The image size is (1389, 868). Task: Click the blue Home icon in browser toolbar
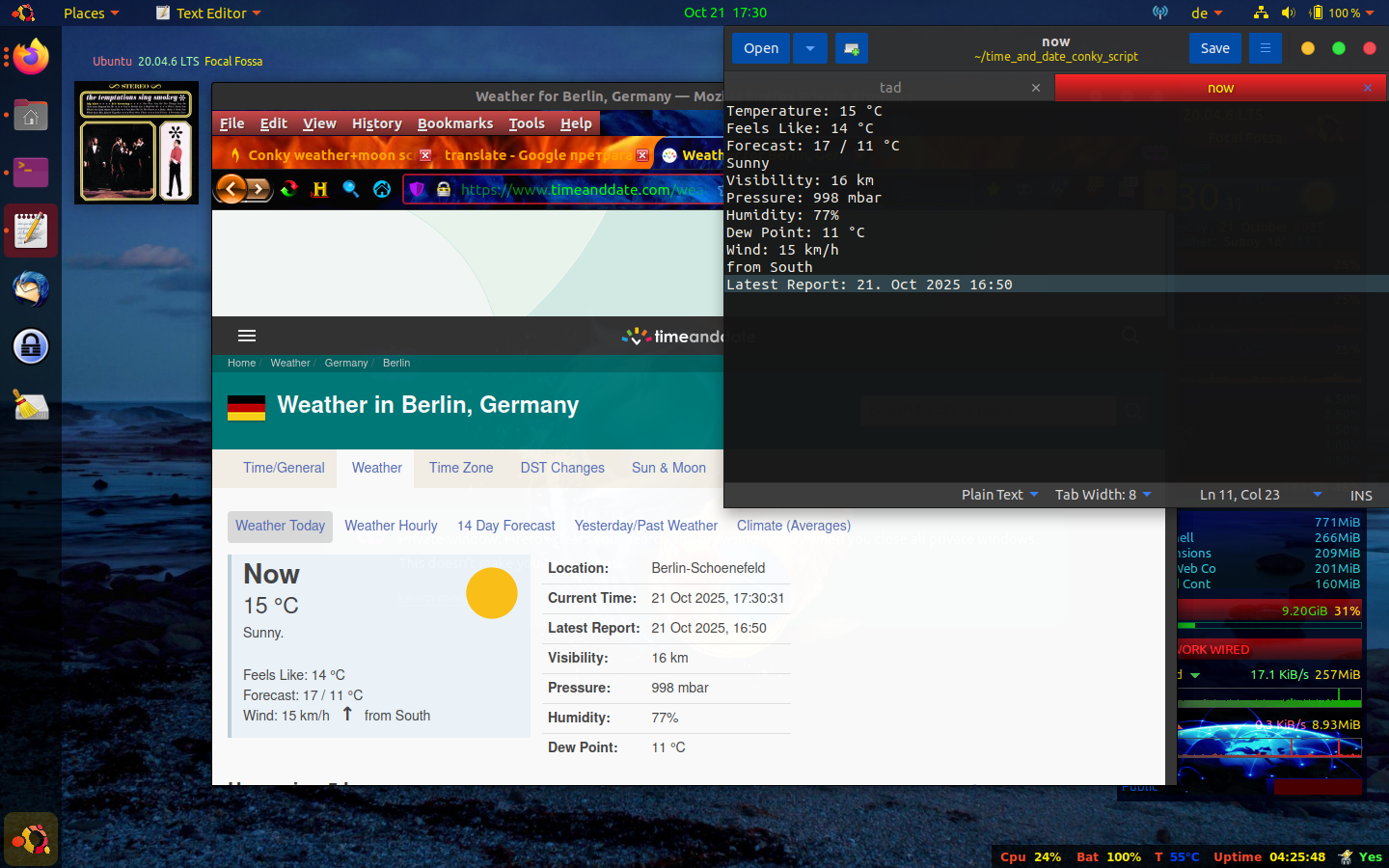[x=382, y=189]
